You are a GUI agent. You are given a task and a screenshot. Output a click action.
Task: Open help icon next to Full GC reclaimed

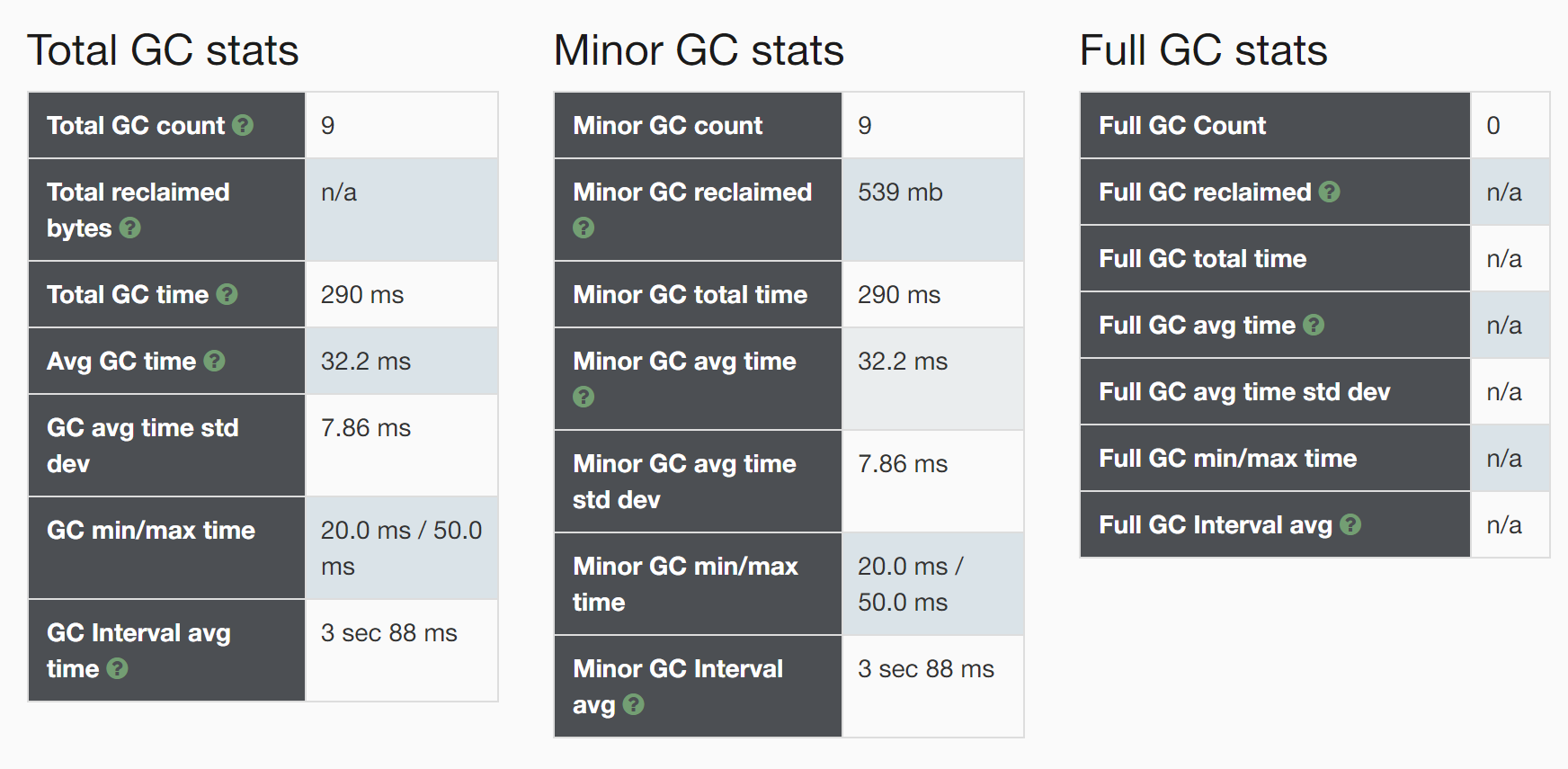[x=1329, y=192]
